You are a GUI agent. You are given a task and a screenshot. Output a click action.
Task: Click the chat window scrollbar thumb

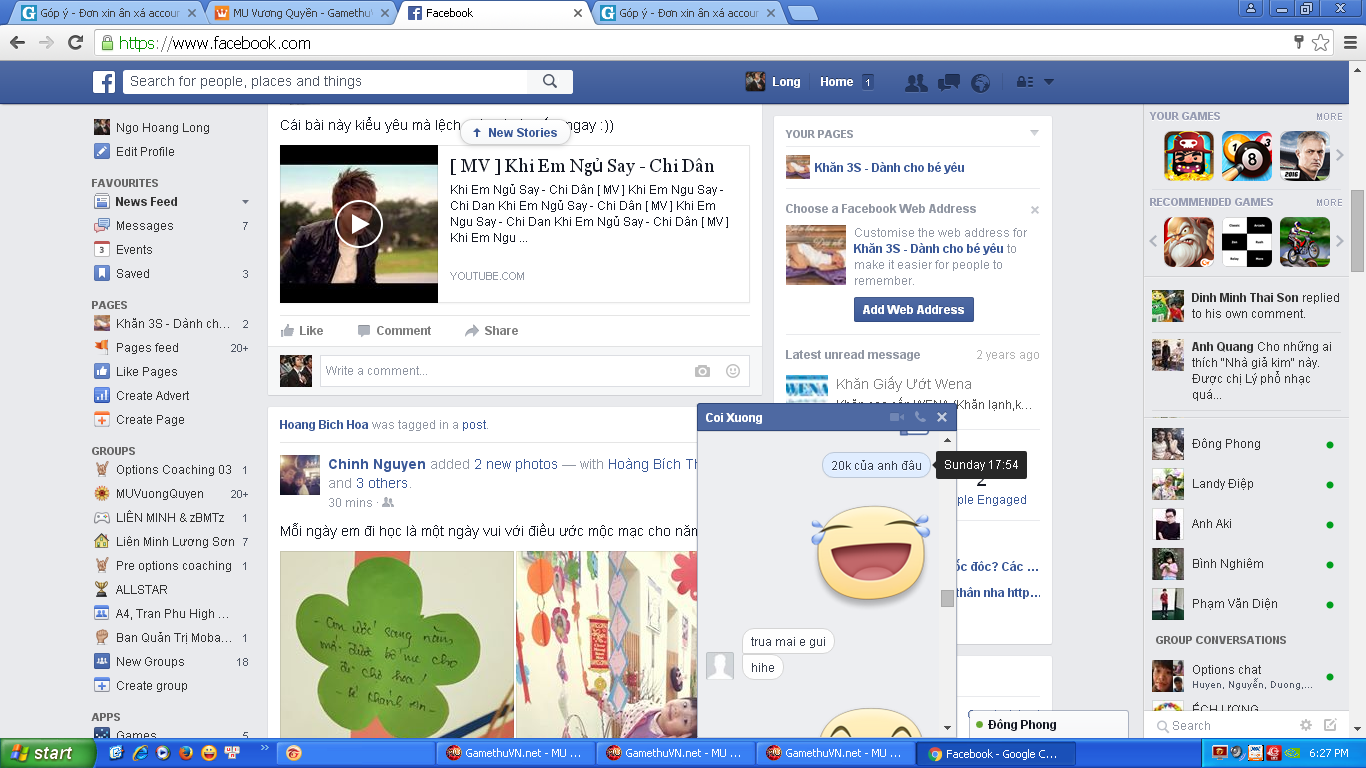[947, 598]
